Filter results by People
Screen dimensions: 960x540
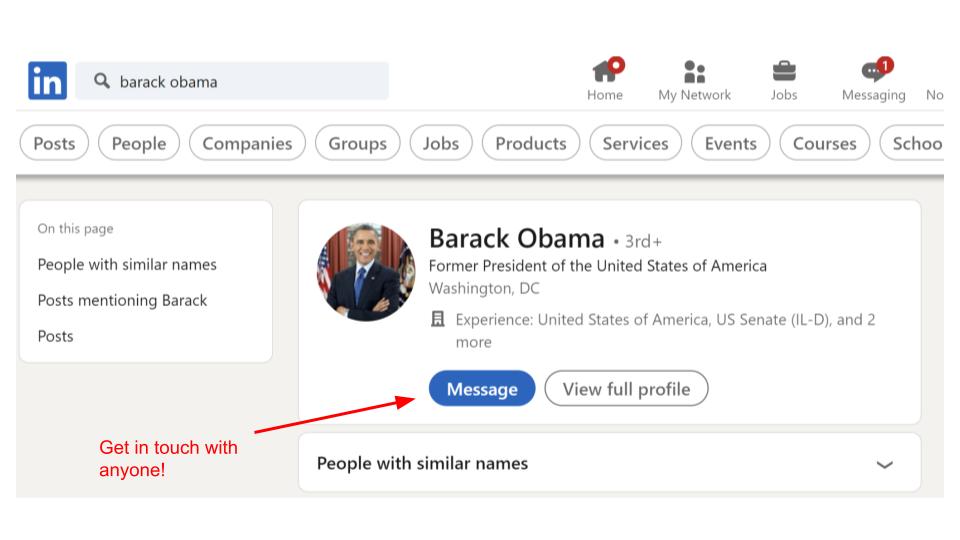[x=139, y=143]
